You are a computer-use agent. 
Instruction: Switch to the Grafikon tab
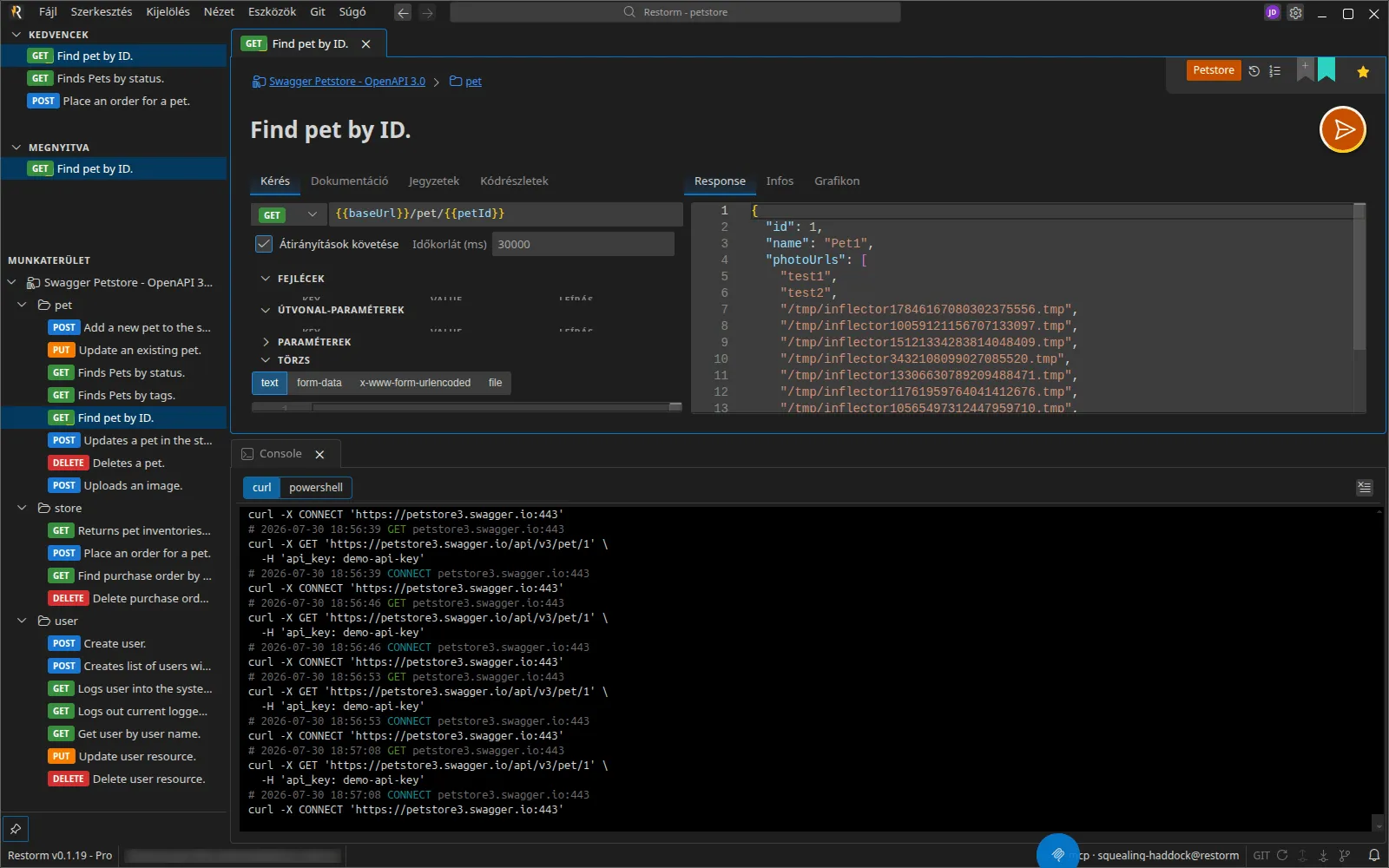[x=837, y=181]
